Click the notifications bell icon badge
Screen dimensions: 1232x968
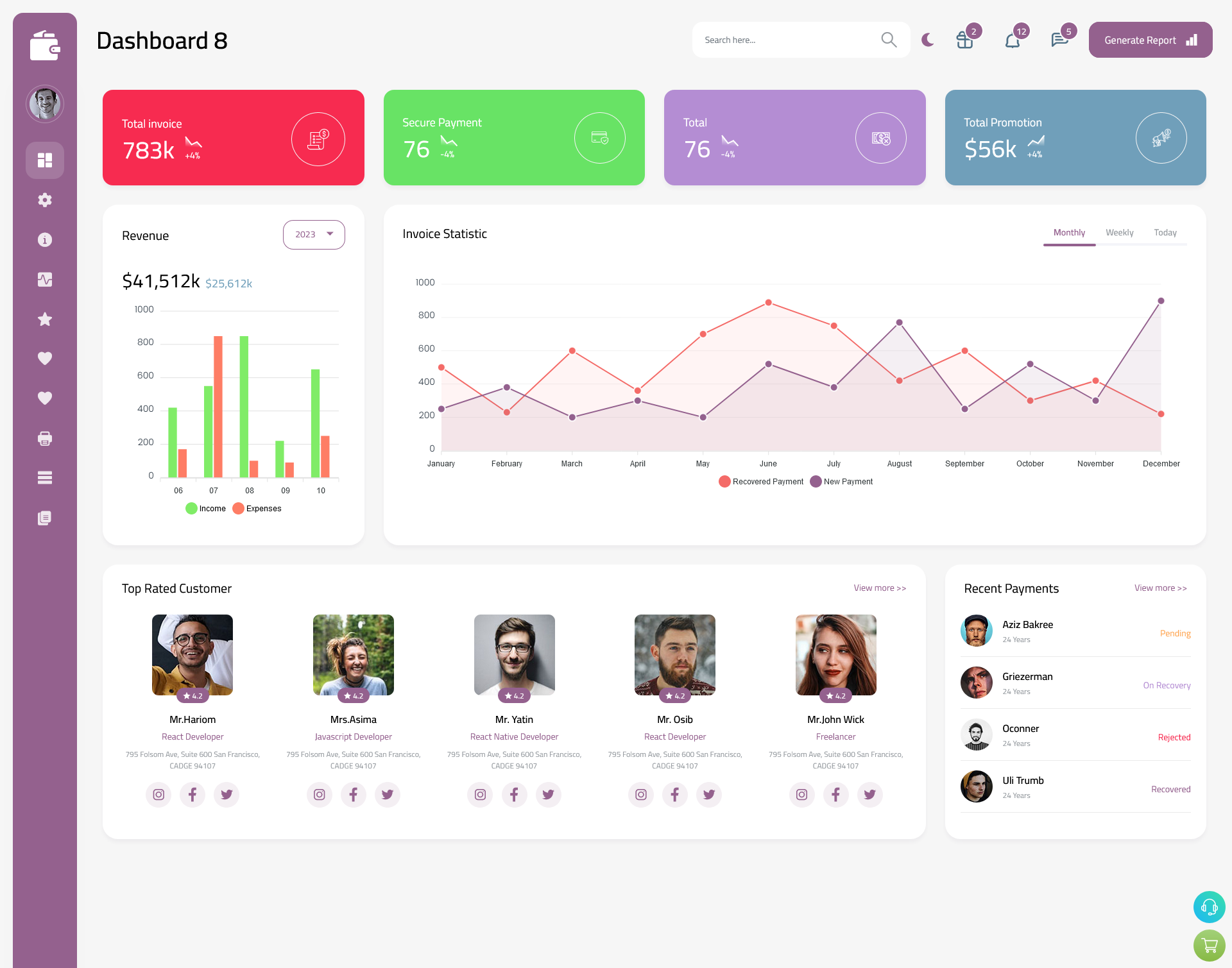[1022, 31]
